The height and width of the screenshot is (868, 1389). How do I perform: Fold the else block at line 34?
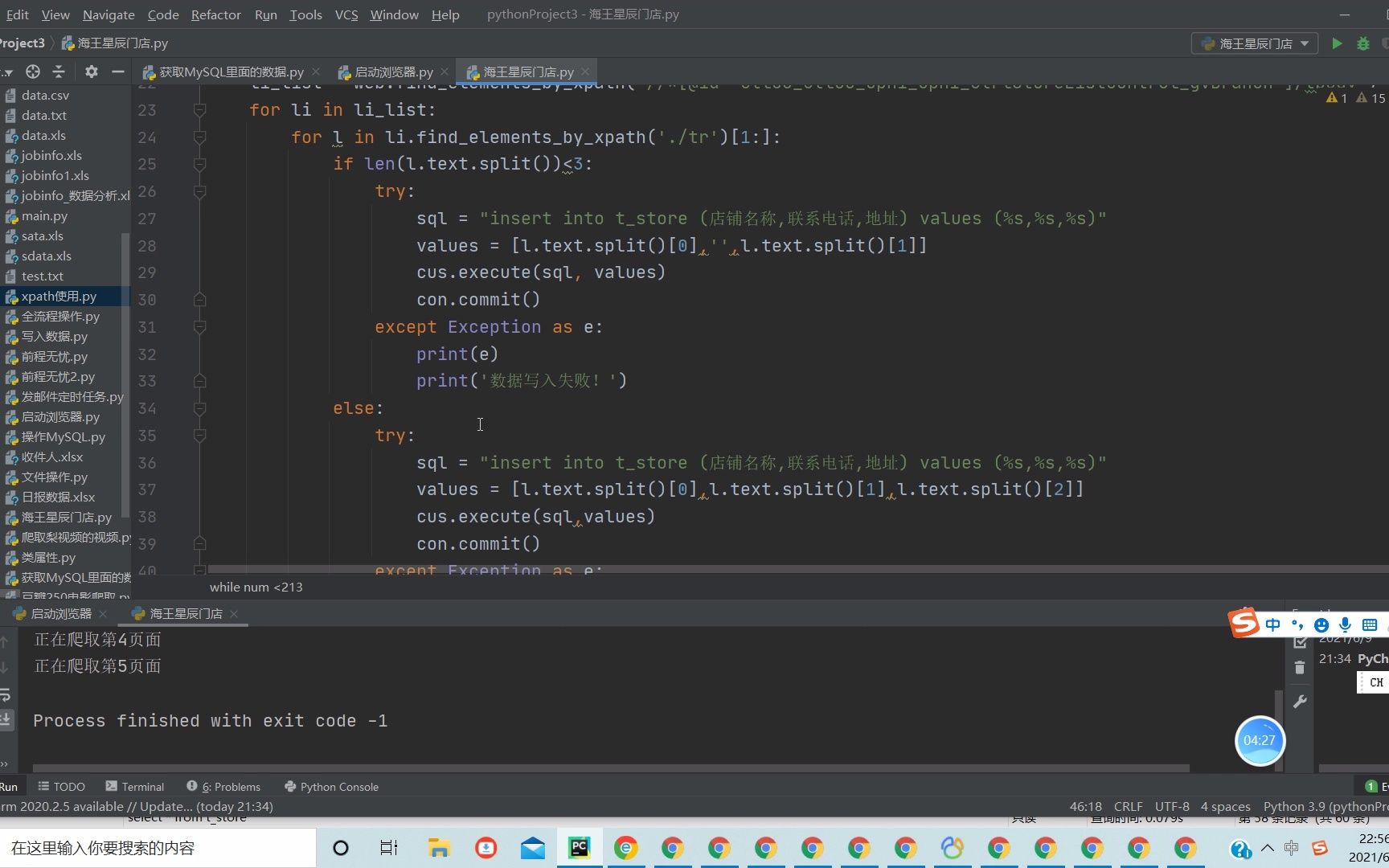coord(200,408)
